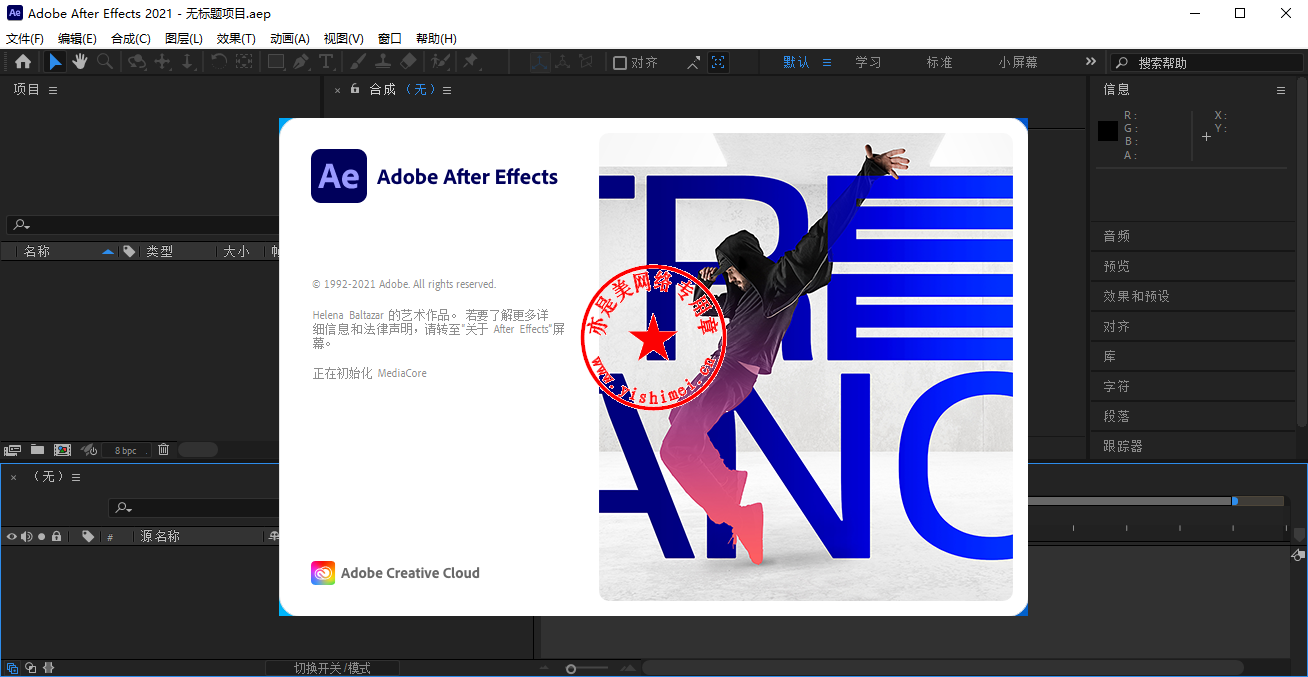The height and width of the screenshot is (677, 1308).
Task: Select the Zoom magnifier tool
Action: pyautogui.click(x=105, y=62)
